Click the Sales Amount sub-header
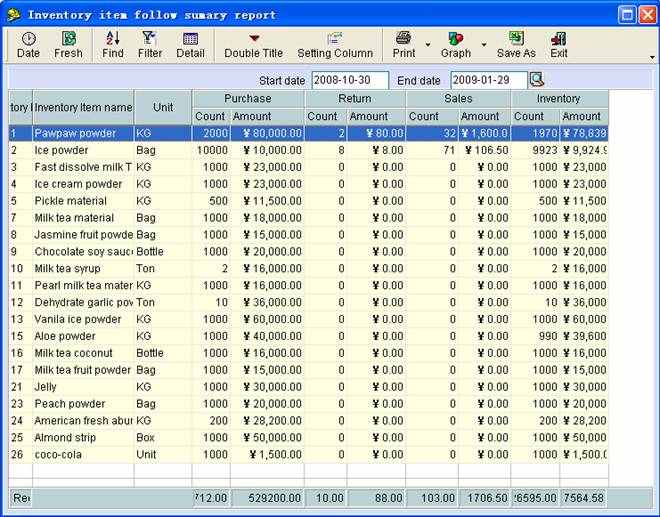 pyautogui.click(x=484, y=116)
